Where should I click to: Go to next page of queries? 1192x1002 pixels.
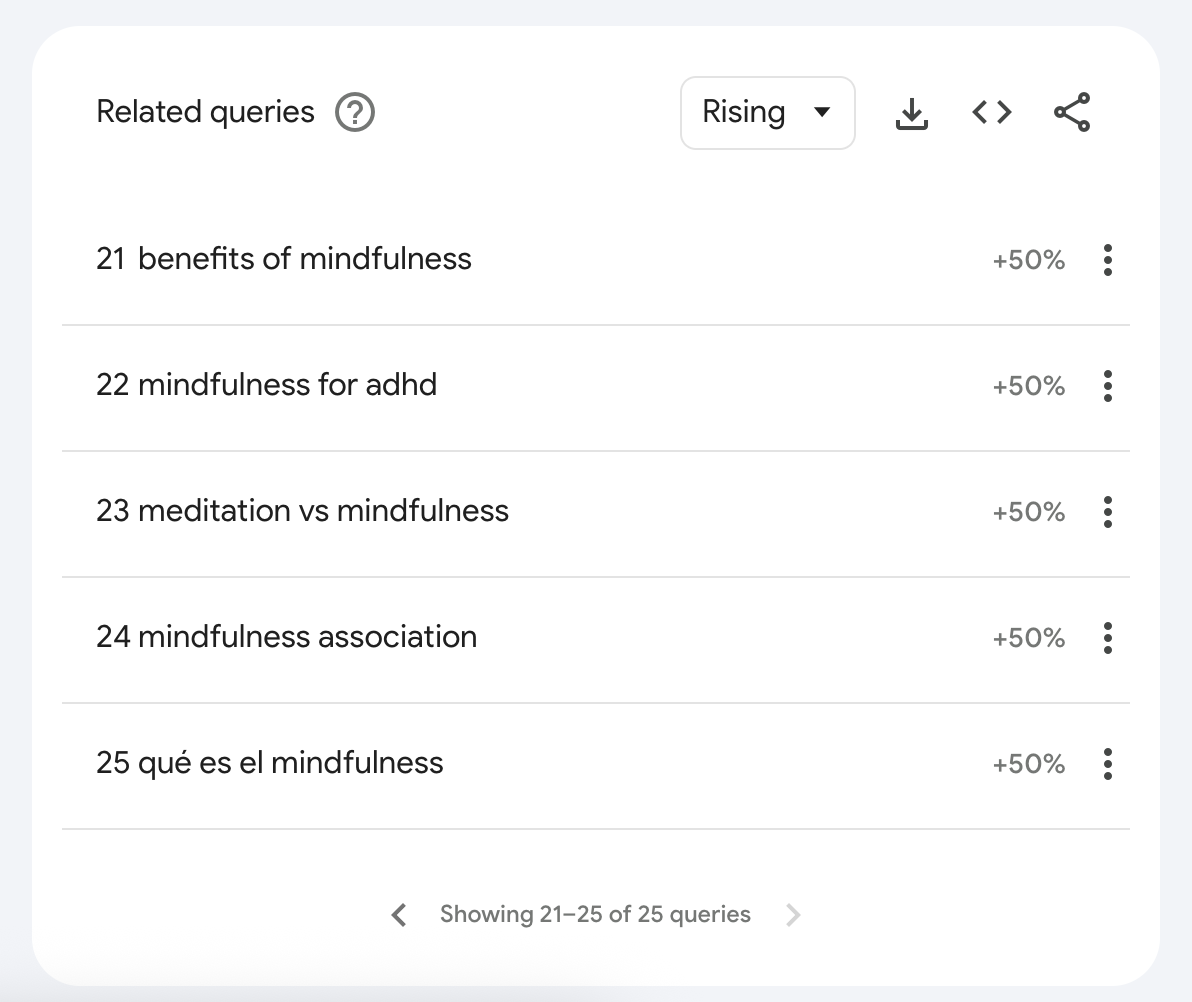[793, 915]
